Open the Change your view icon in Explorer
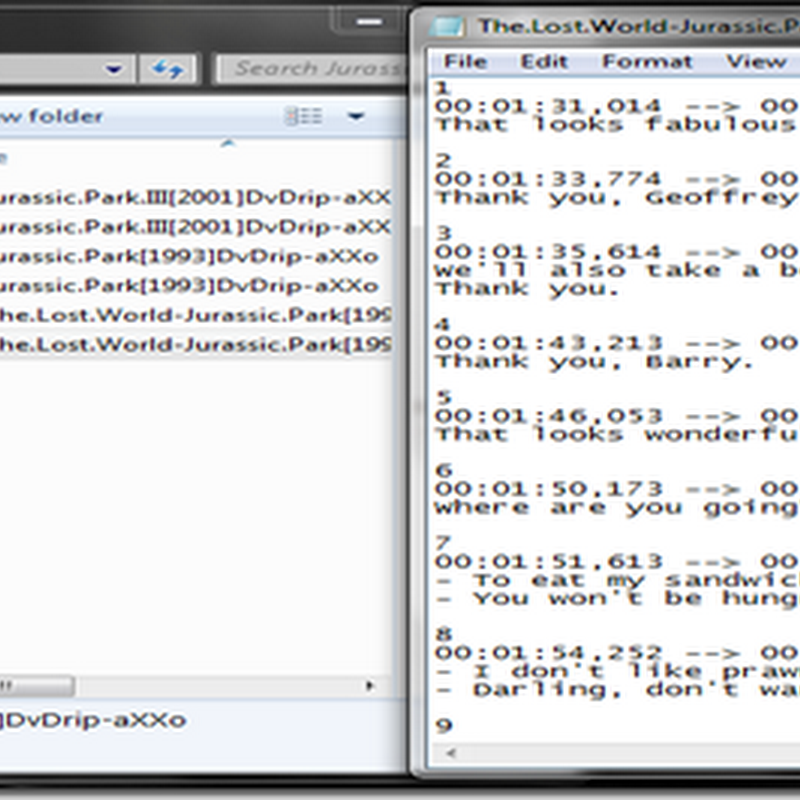 [x=303, y=116]
